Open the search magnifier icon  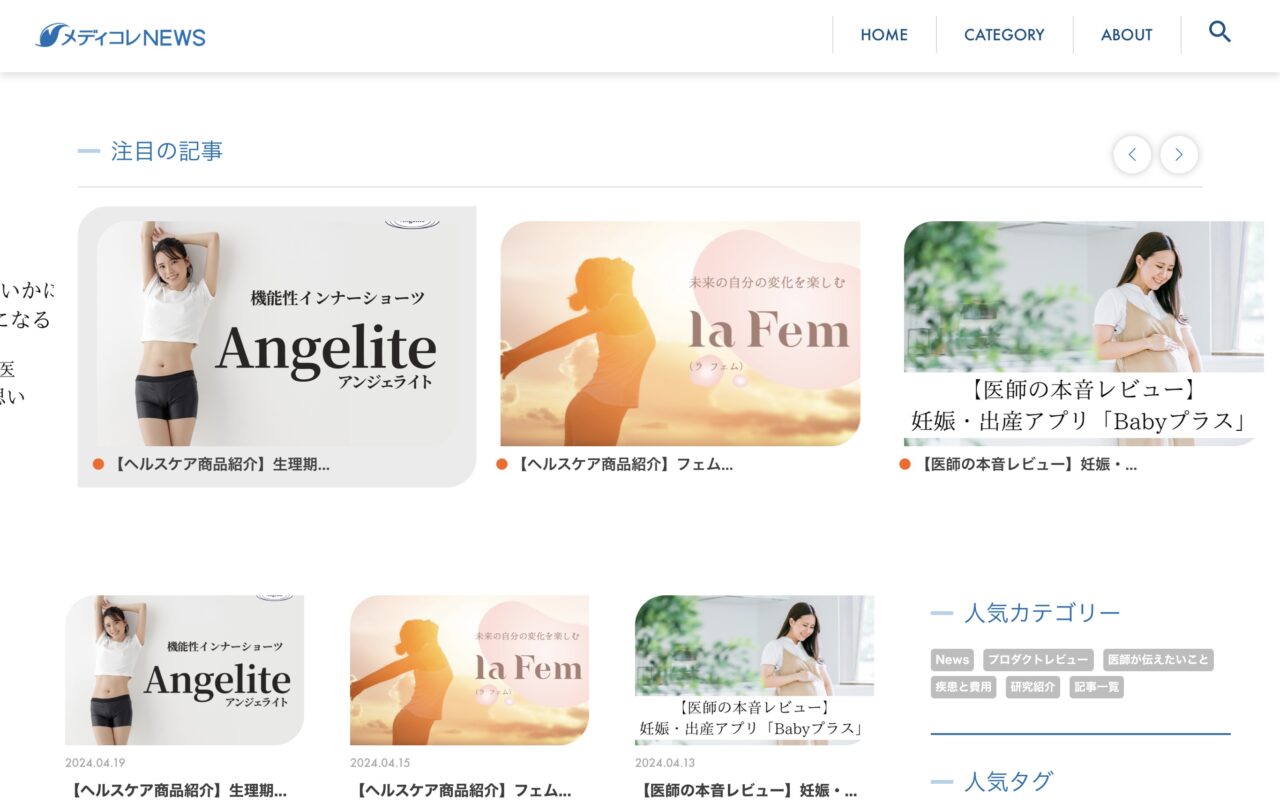(1219, 31)
